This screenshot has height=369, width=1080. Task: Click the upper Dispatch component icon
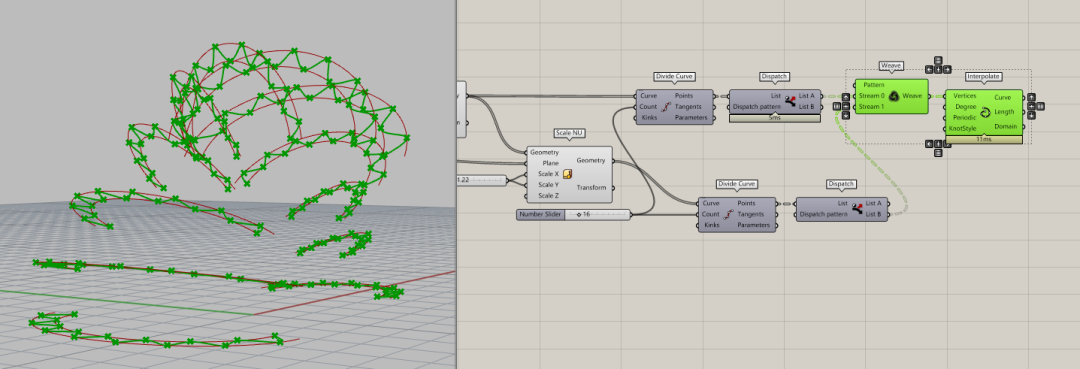[789, 101]
